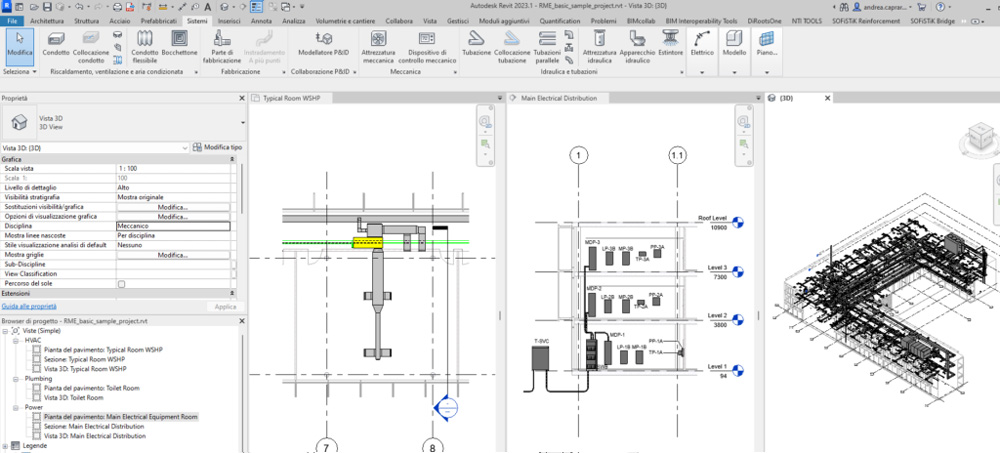Expand the Legende tree node
1000x453 pixels.
5,446
